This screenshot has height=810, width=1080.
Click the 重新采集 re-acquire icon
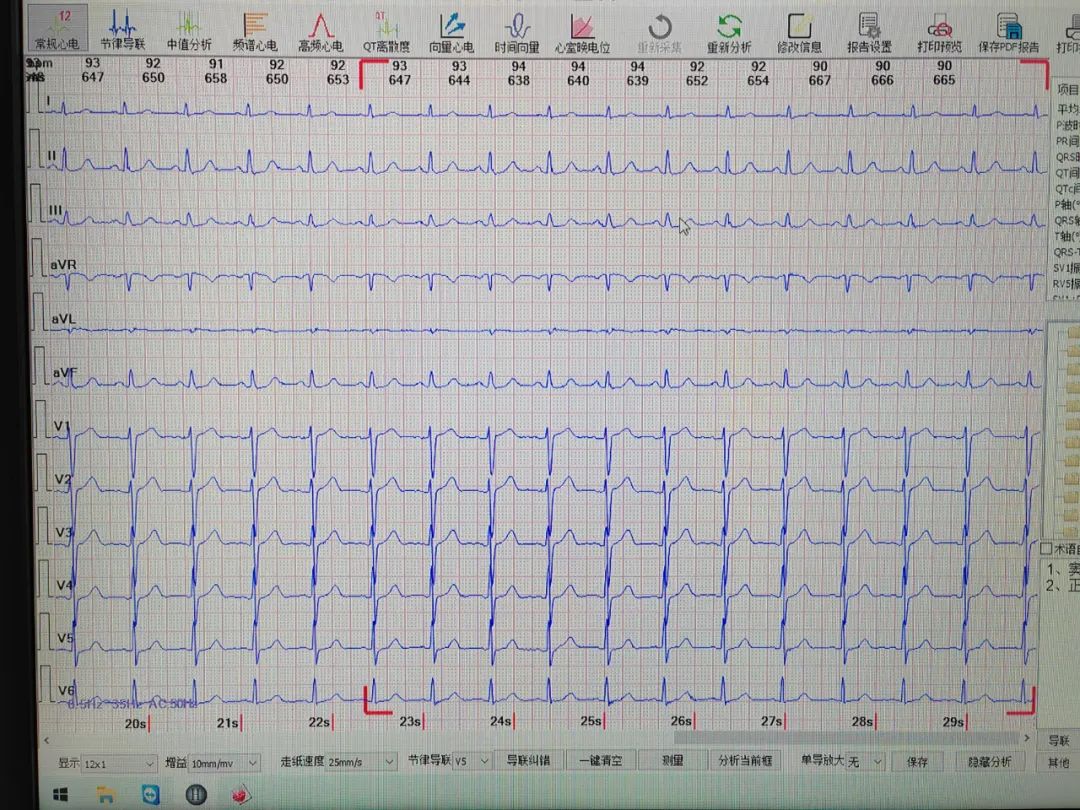(x=659, y=33)
